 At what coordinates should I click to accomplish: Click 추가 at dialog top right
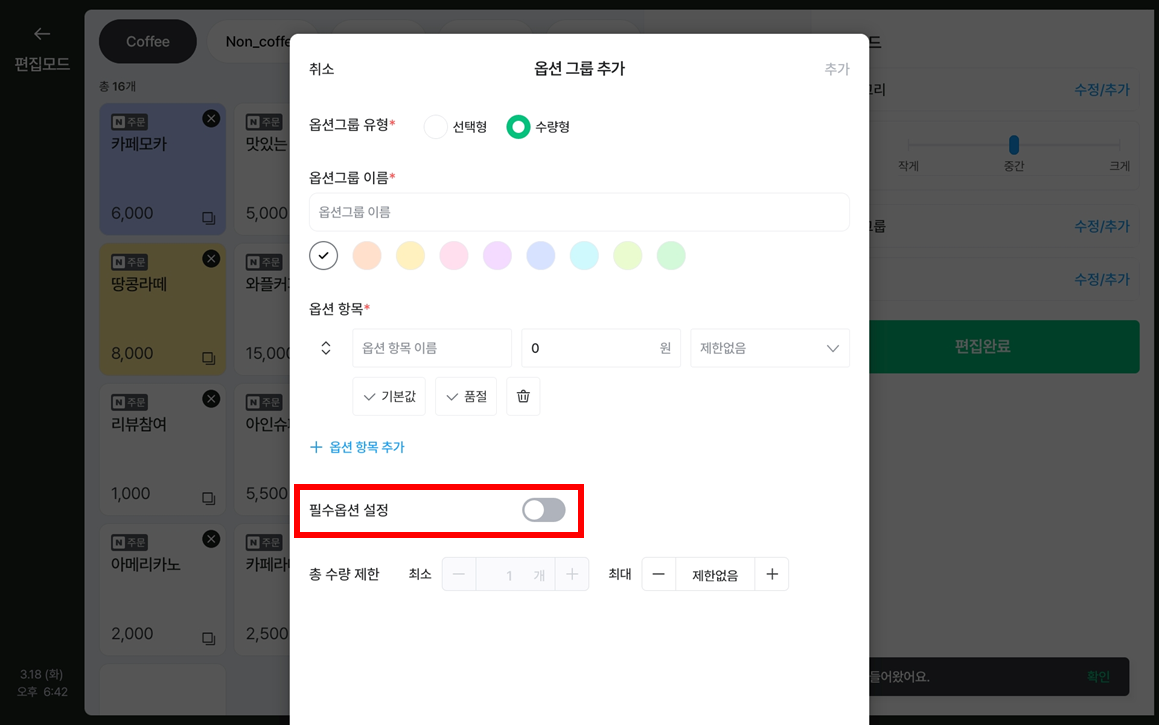pyautogui.click(x=837, y=69)
